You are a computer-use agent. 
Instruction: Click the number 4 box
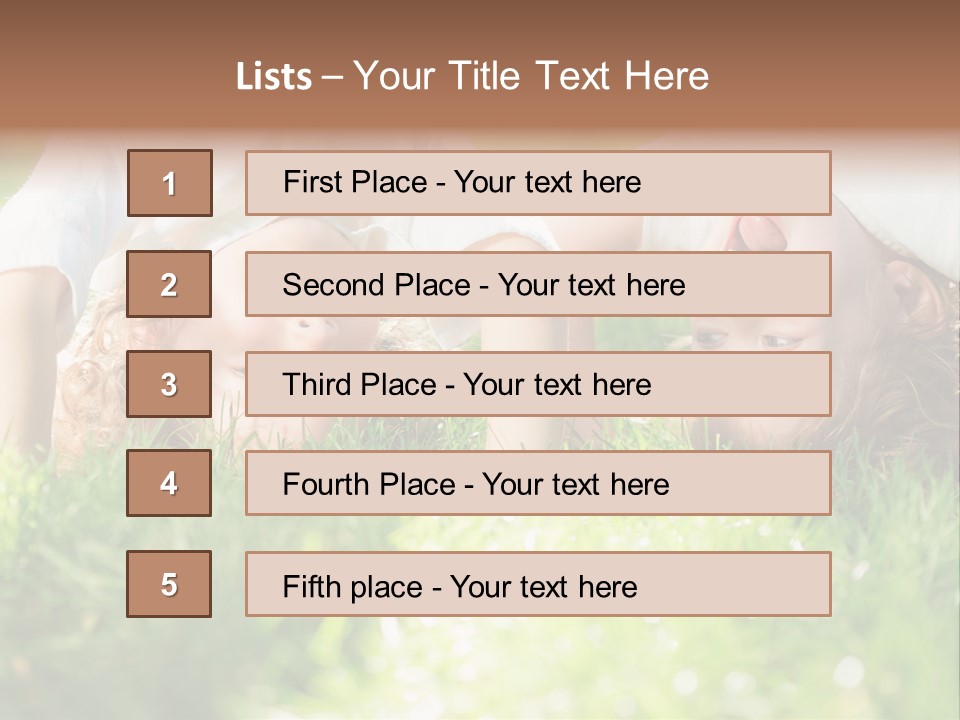click(169, 483)
